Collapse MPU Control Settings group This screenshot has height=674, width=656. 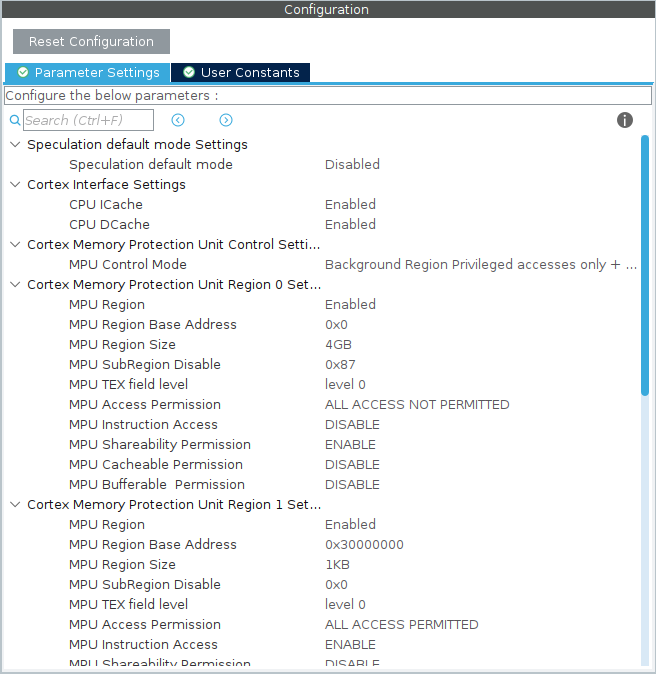[x=15, y=244]
